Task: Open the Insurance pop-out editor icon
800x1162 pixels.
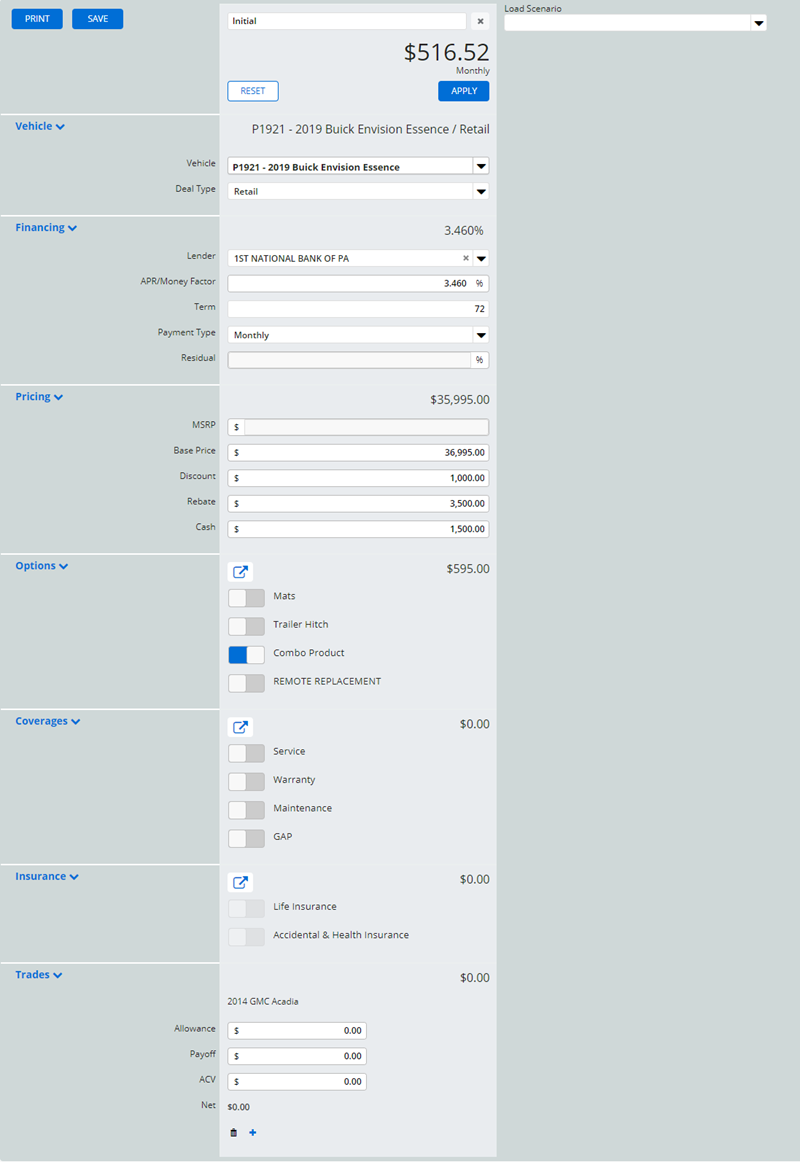Action: pos(240,883)
